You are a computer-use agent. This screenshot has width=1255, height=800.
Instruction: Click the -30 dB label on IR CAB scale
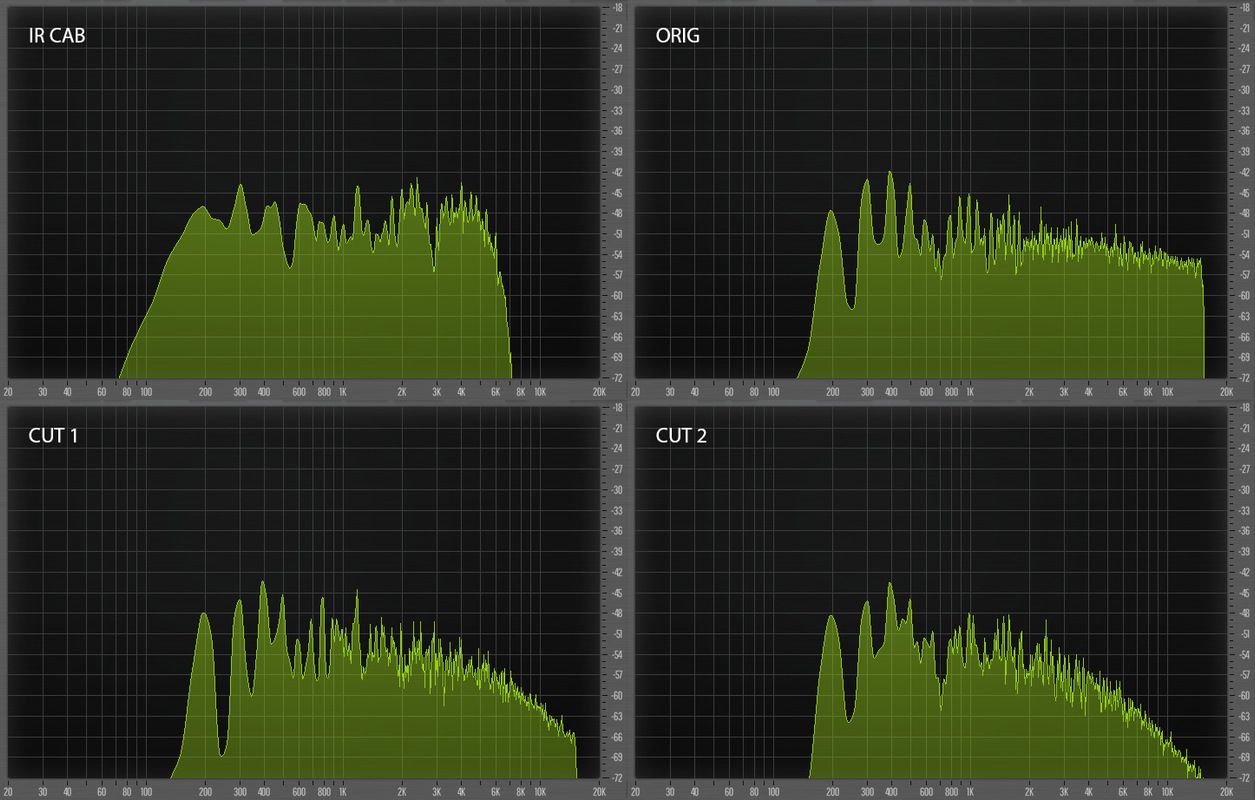[x=617, y=90]
